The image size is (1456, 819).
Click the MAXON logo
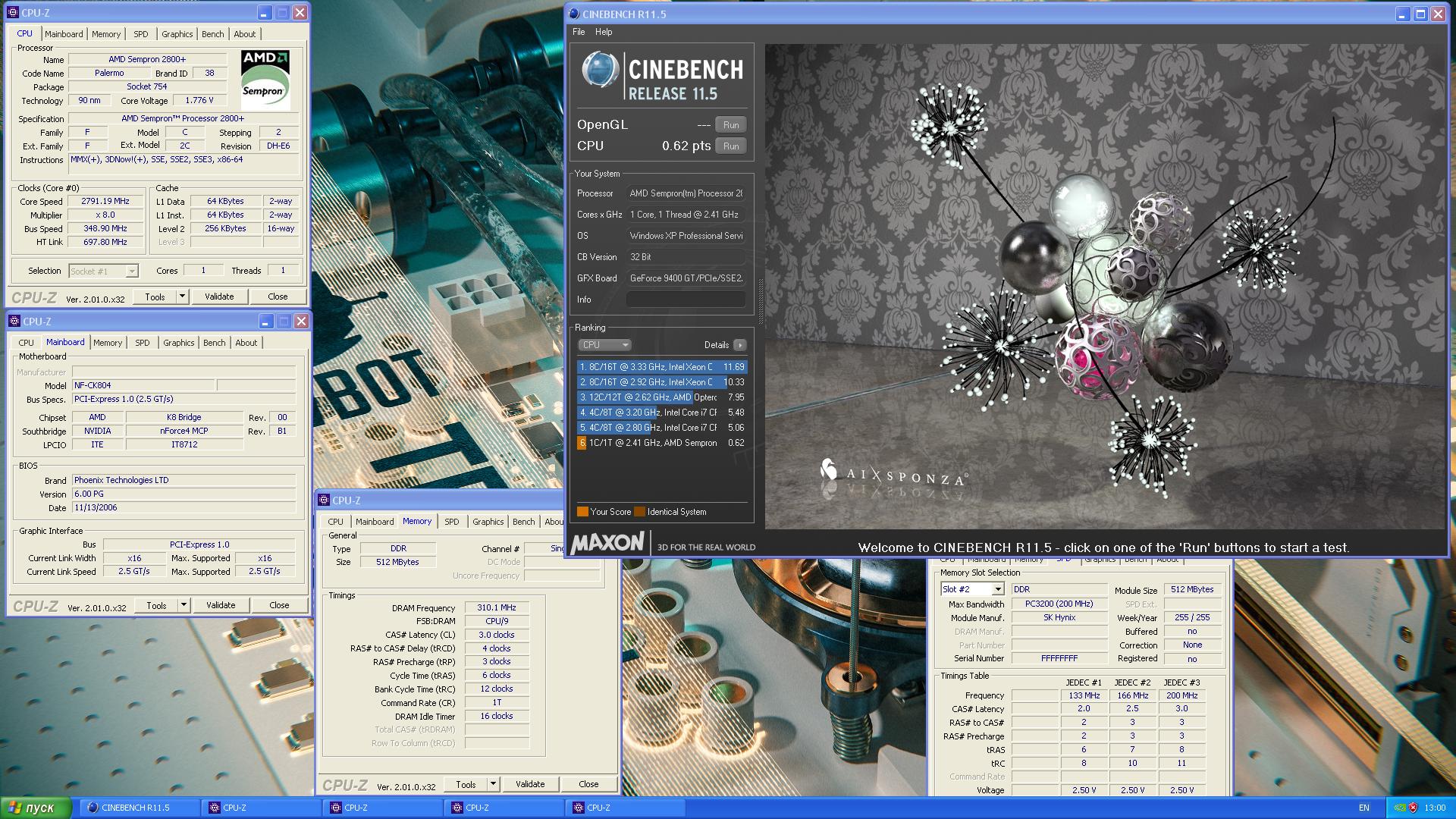point(608,543)
